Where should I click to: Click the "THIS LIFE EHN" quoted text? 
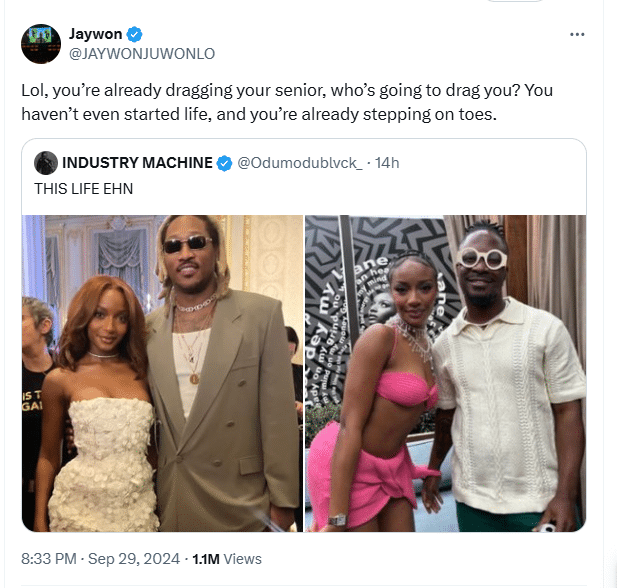coord(82,187)
